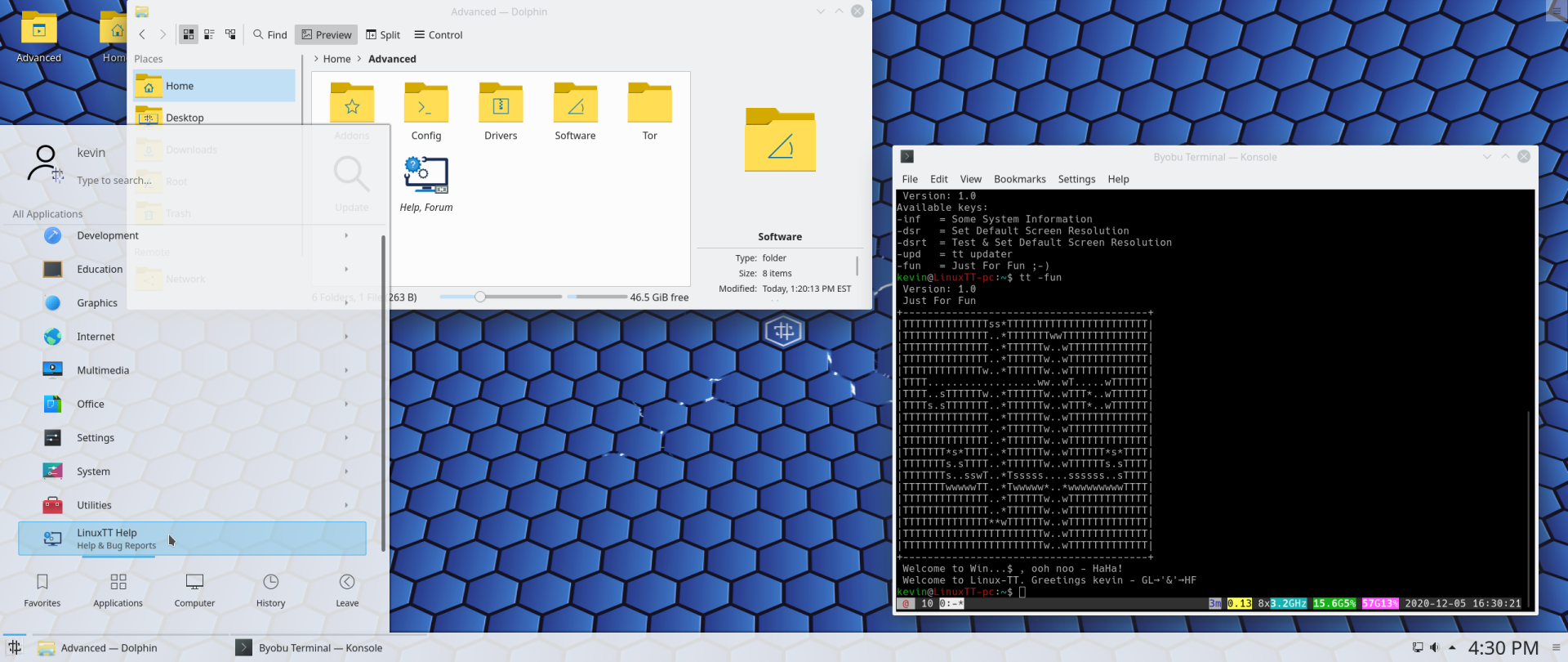The width and height of the screenshot is (1568, 662).
Task: Go back in Dolphin navigation
Action: coord(142,34)
